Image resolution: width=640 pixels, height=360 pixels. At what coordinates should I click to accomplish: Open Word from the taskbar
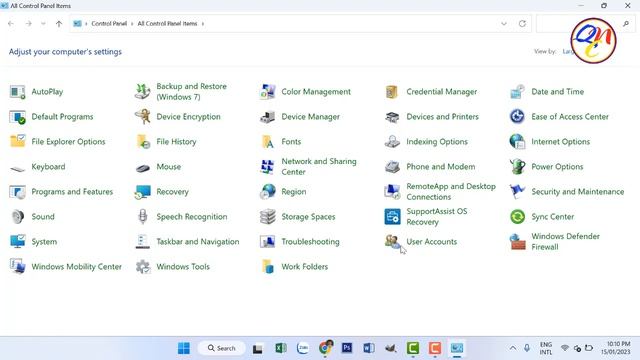point(369,348)
